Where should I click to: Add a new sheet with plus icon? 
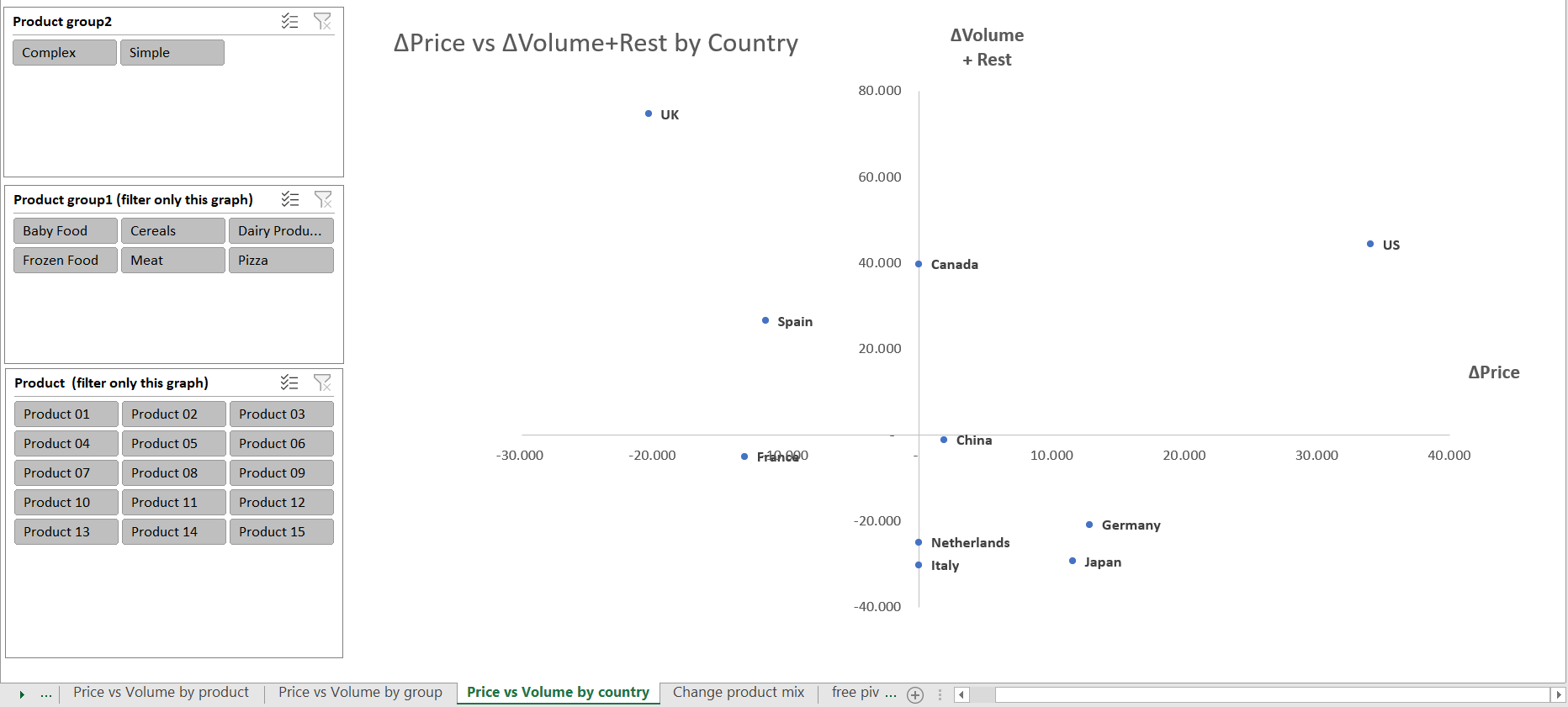tap(915, 694)
